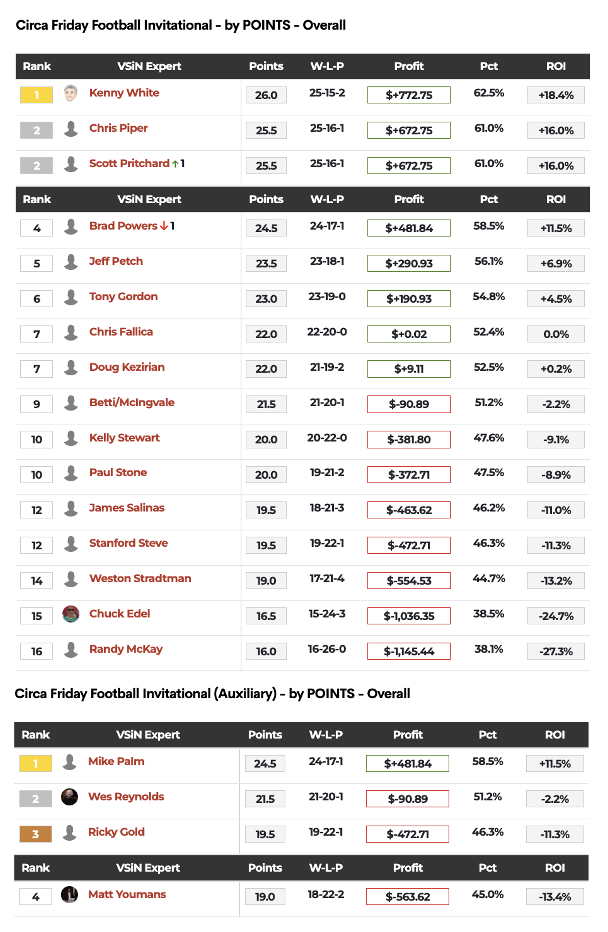Click the silhouette icon beside Randy McKay
Viewport: 608px width, 932px height.
(70, 650)
